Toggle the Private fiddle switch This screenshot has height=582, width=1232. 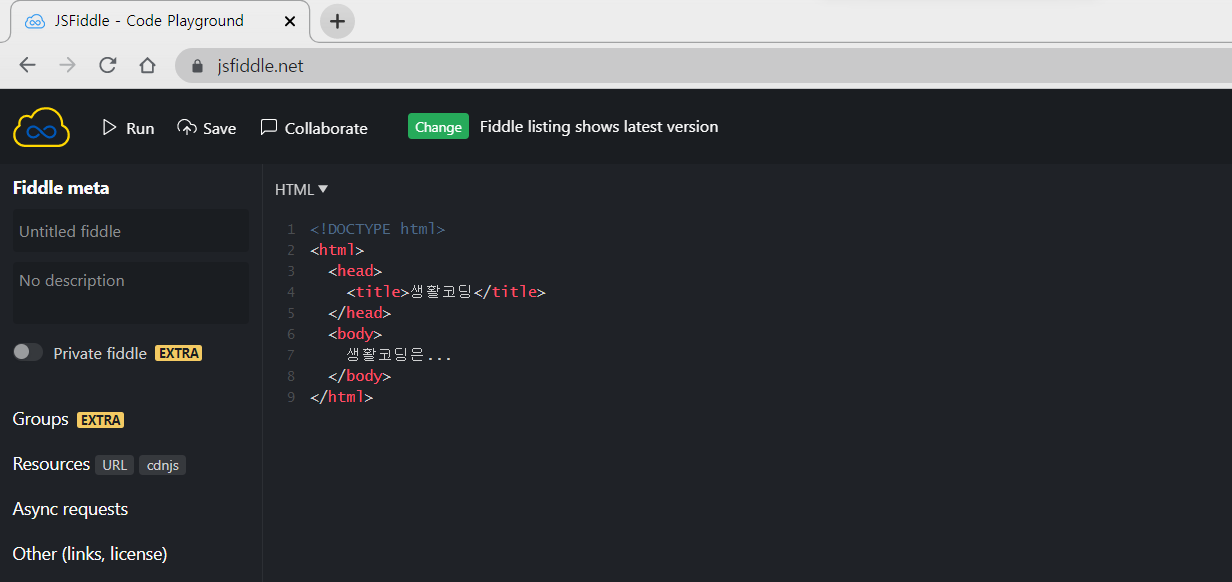point(28,352)
